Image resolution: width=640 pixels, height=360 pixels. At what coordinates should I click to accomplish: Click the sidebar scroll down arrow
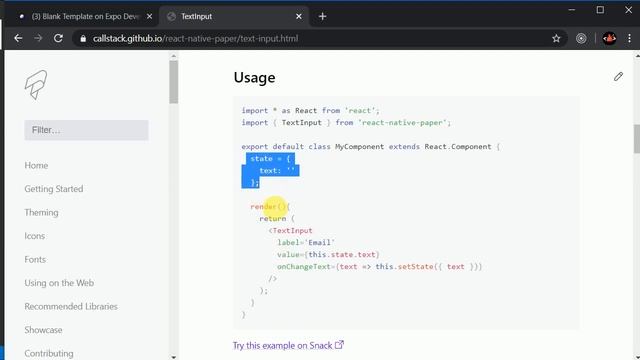[173, 357]
